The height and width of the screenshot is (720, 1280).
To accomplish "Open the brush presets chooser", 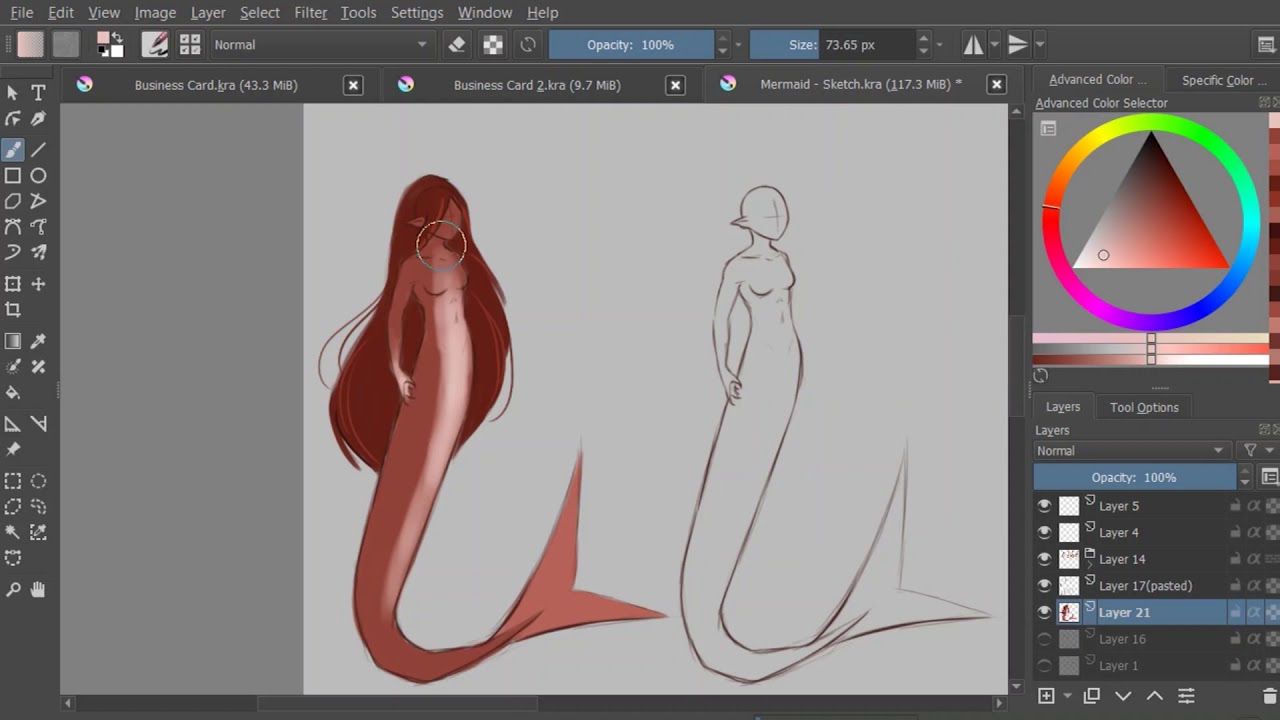I will [190, 44].
